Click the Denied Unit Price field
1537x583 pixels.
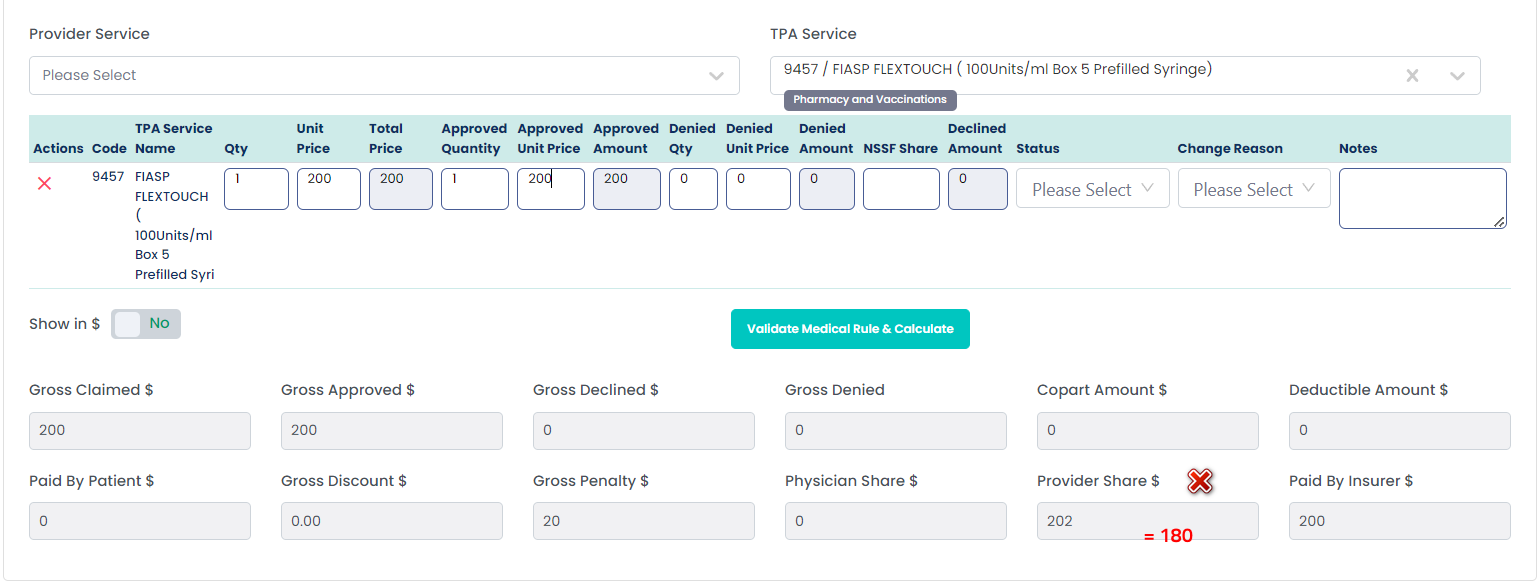(758, 189)
